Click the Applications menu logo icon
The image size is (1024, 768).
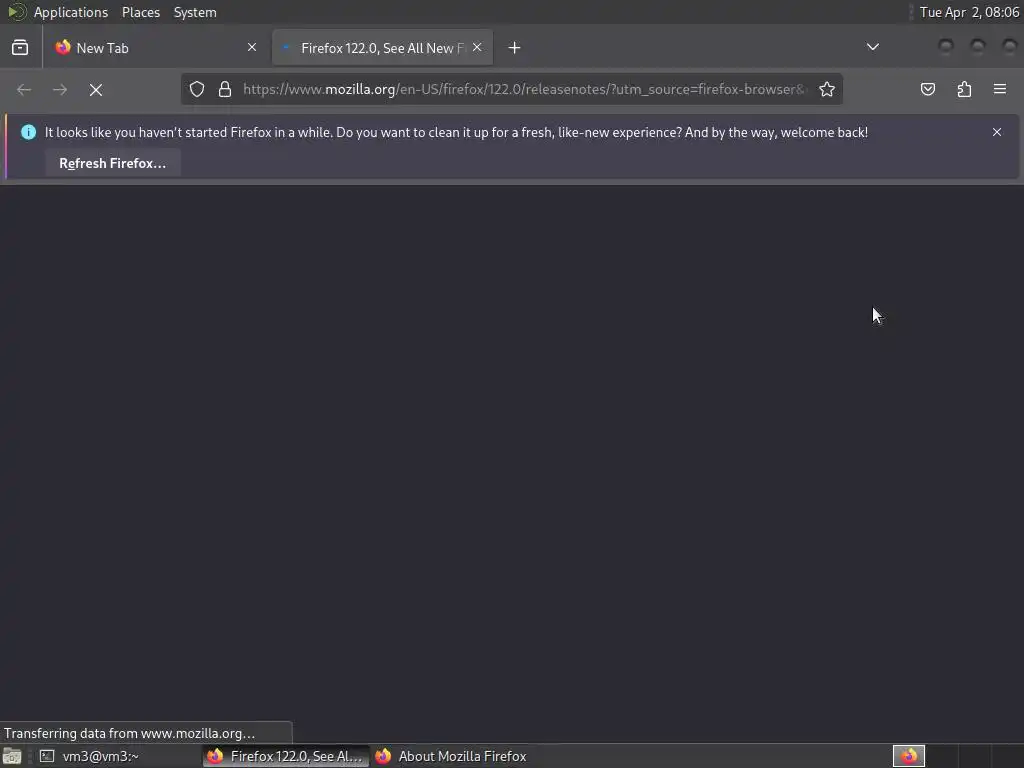pyautogui.click(x=17, y=12)
